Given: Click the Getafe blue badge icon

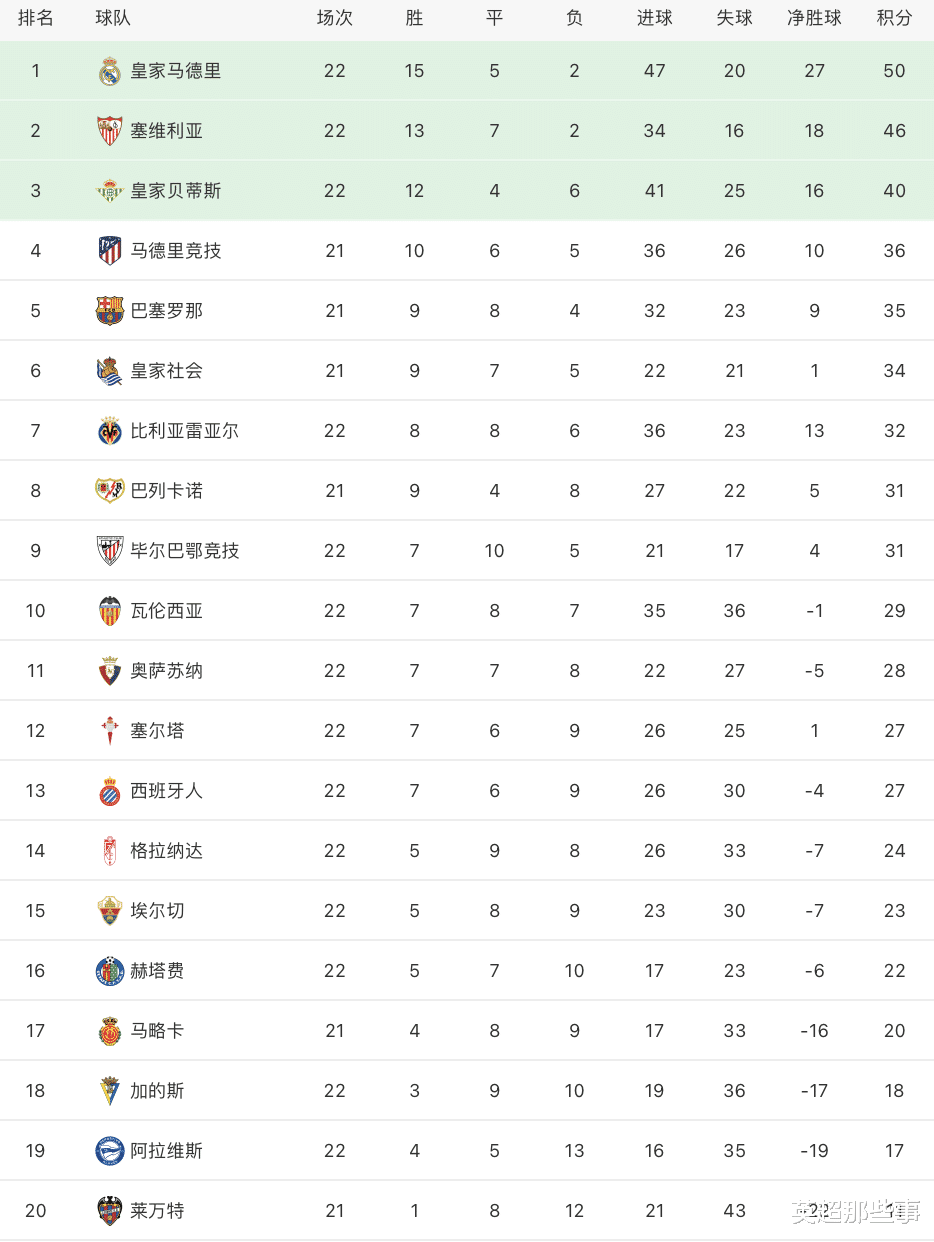Looking at the screenshot, I should click(x=110, y=971).
